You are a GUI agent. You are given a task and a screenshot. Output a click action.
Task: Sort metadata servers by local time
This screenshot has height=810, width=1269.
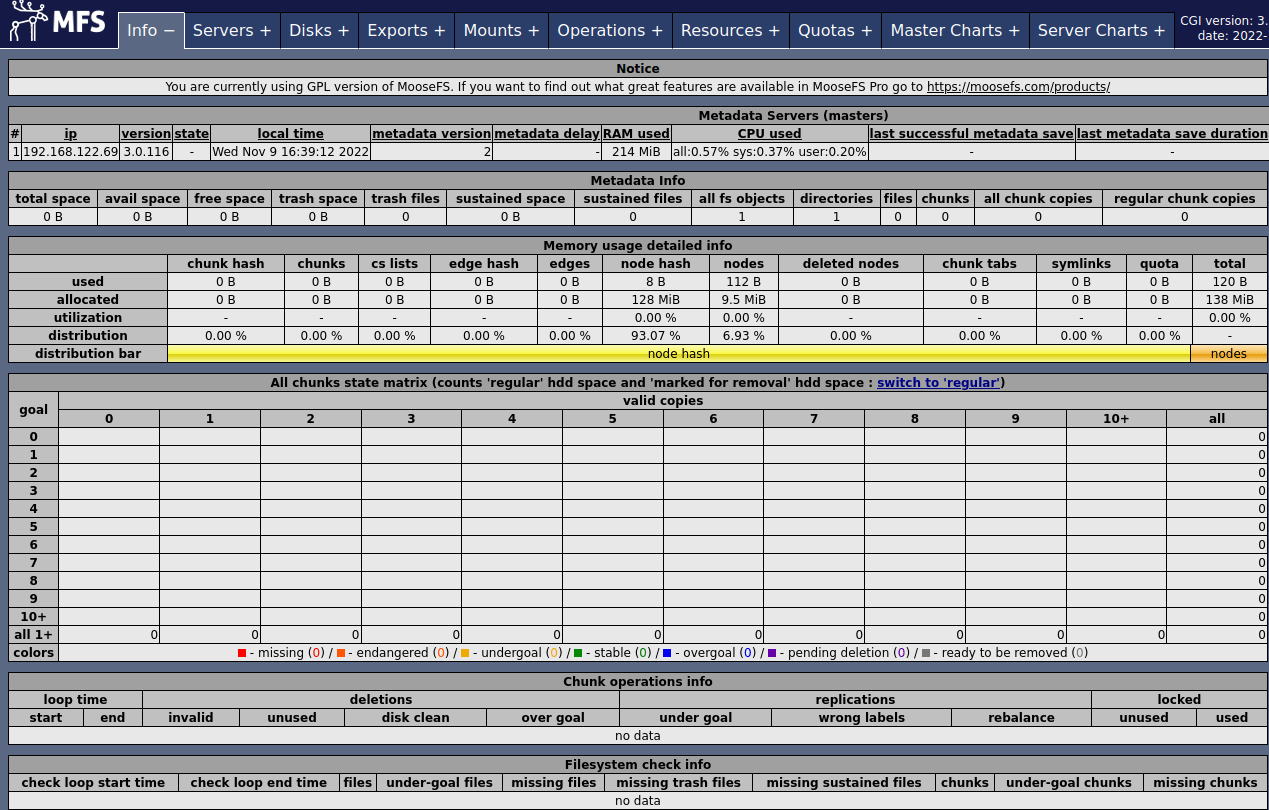(x=290, y=134)
